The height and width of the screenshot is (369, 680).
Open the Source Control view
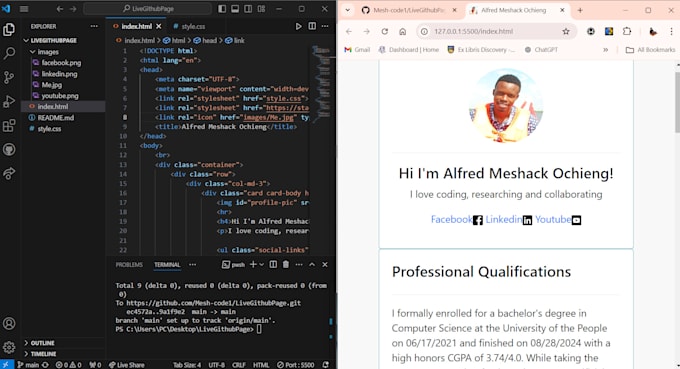pyautogui.click(x=9, y=77)
